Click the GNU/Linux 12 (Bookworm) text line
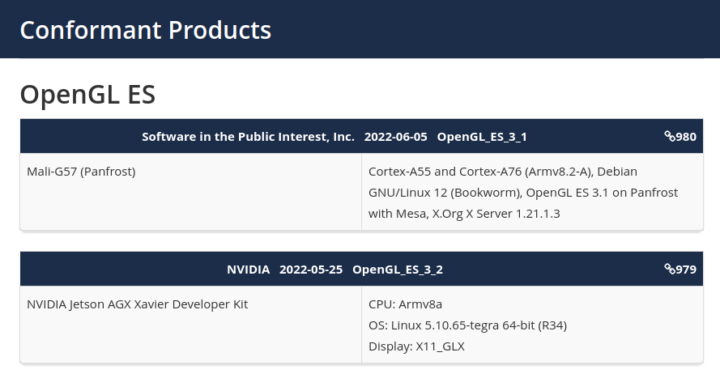The image size is (720, 378). (523, 192)
